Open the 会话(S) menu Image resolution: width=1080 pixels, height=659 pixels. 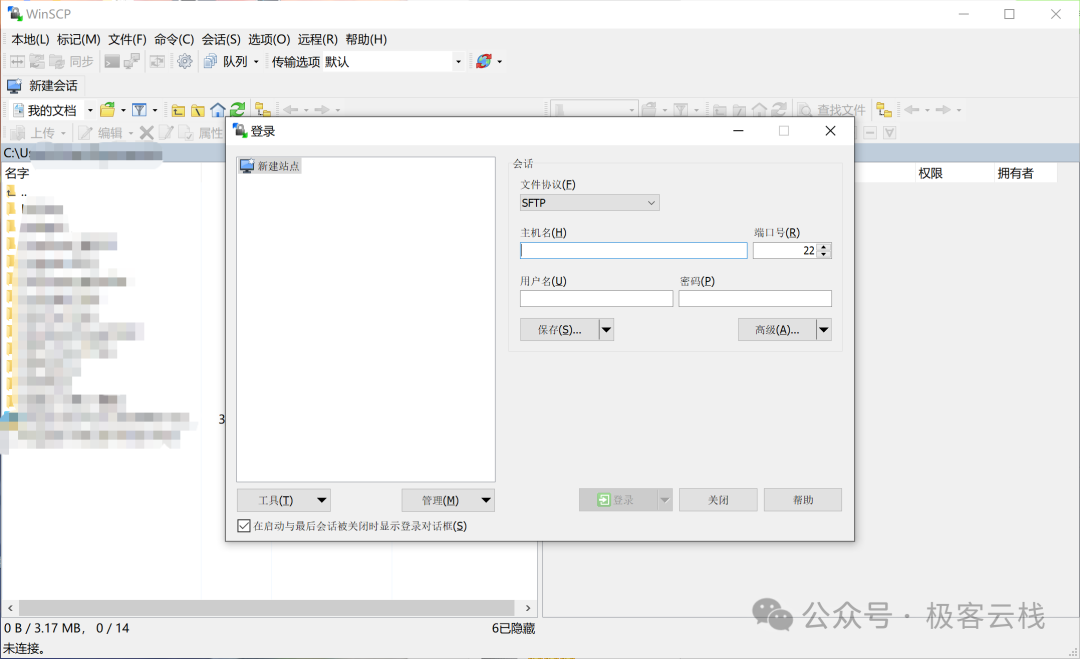click(221, 39)
